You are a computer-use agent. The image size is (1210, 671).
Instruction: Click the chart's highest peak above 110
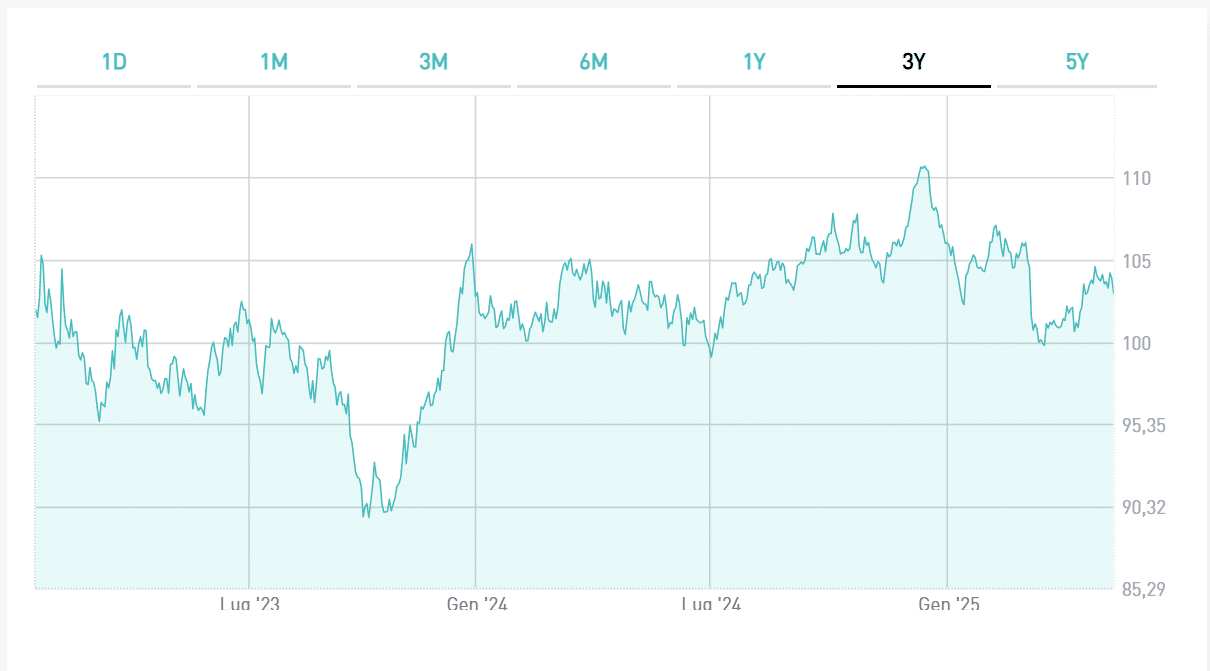tap(924, 167)
